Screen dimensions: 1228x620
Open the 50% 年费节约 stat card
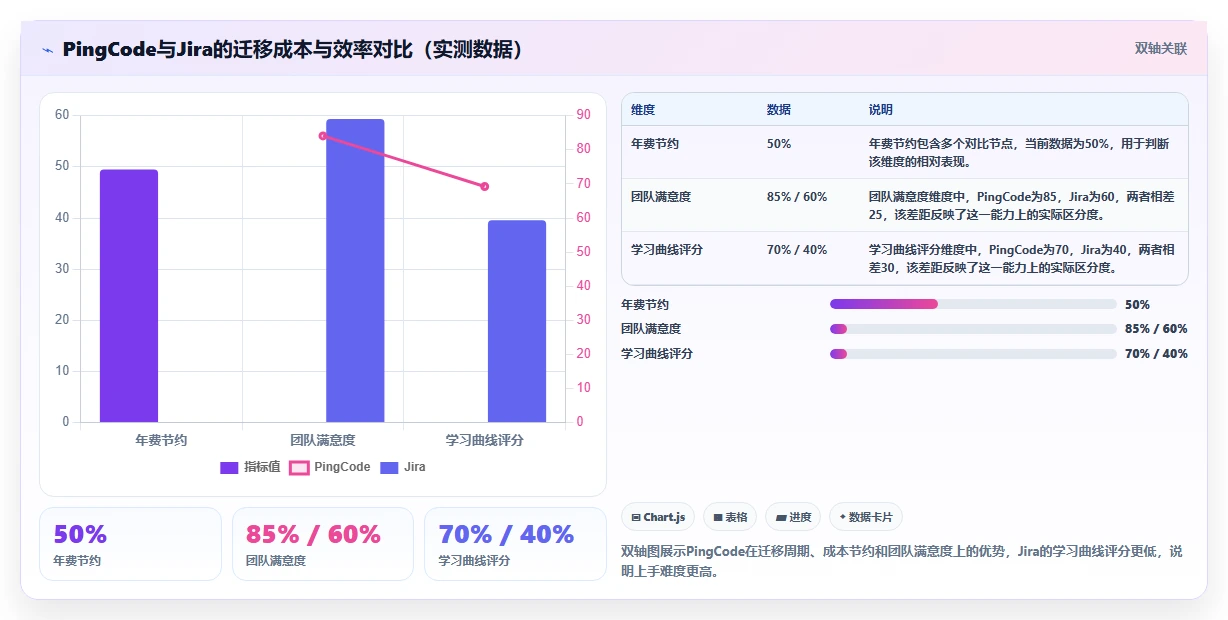[130, 544]
